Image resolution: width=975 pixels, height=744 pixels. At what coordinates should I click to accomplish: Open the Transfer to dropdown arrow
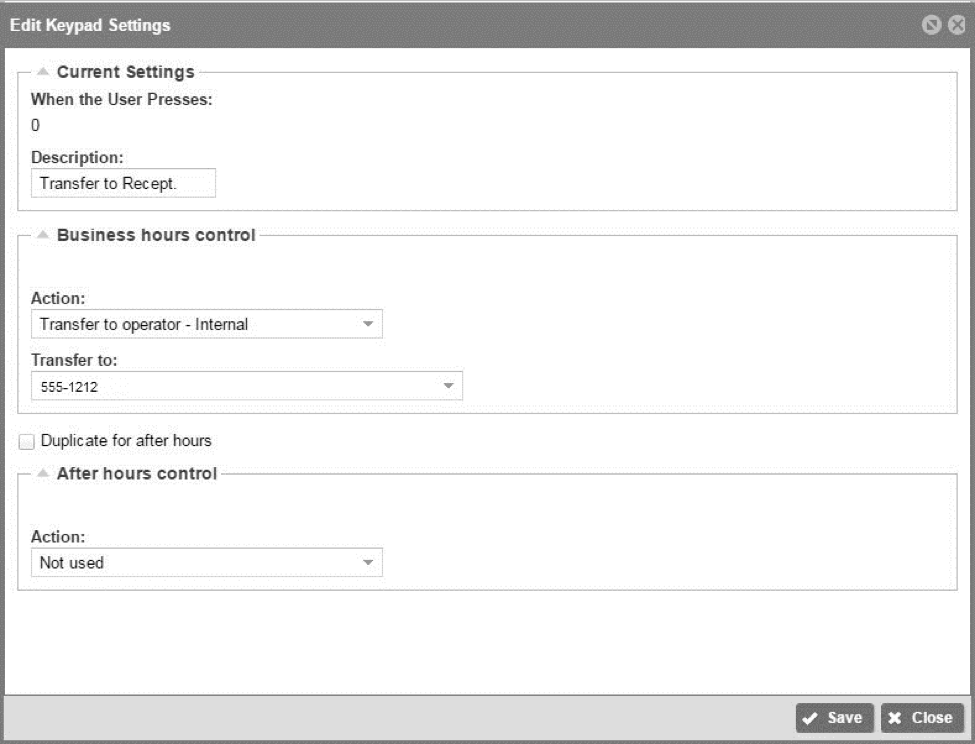click(448, 386)
